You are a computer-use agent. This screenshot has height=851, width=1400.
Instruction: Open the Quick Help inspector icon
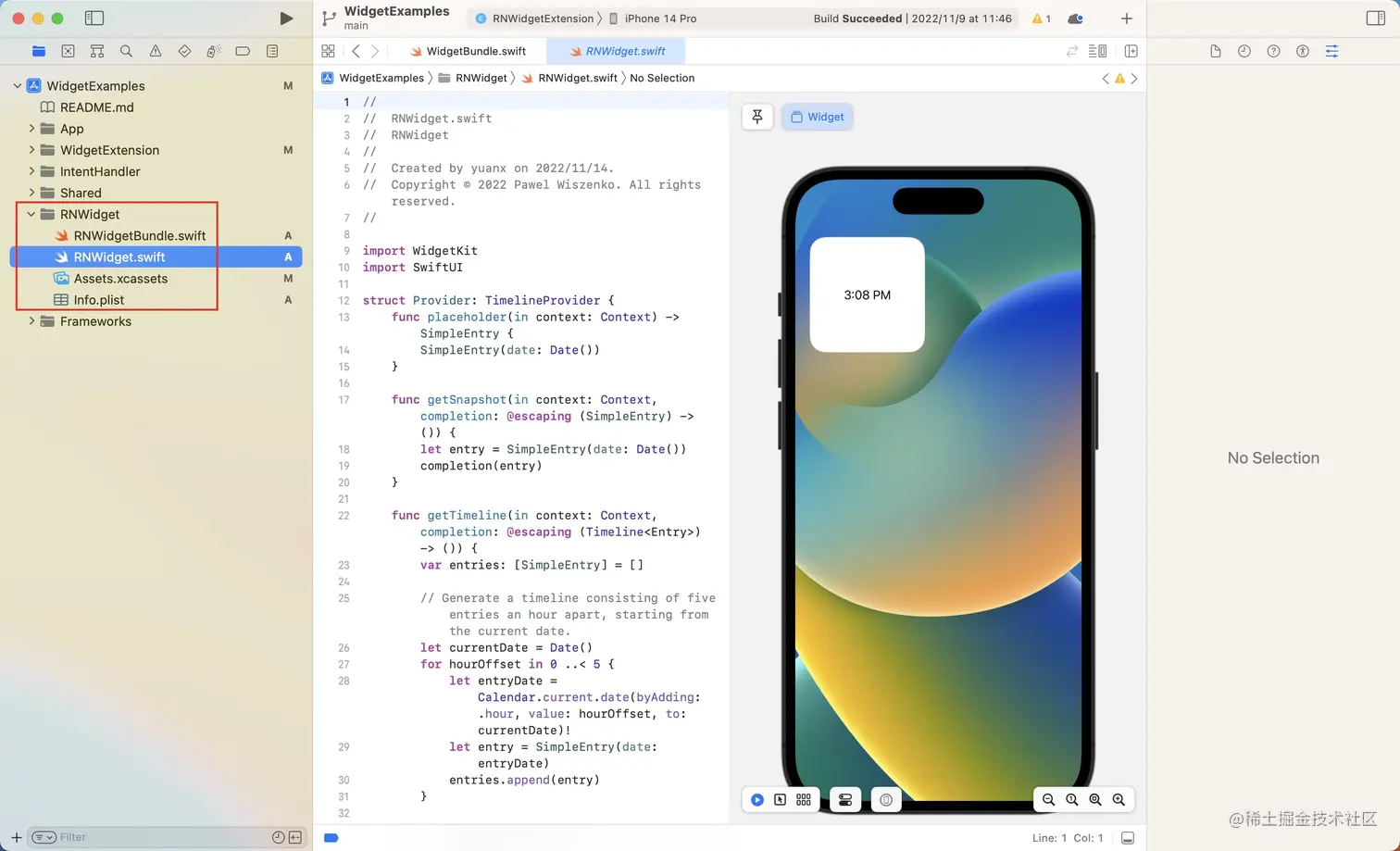coord(1273,51)
